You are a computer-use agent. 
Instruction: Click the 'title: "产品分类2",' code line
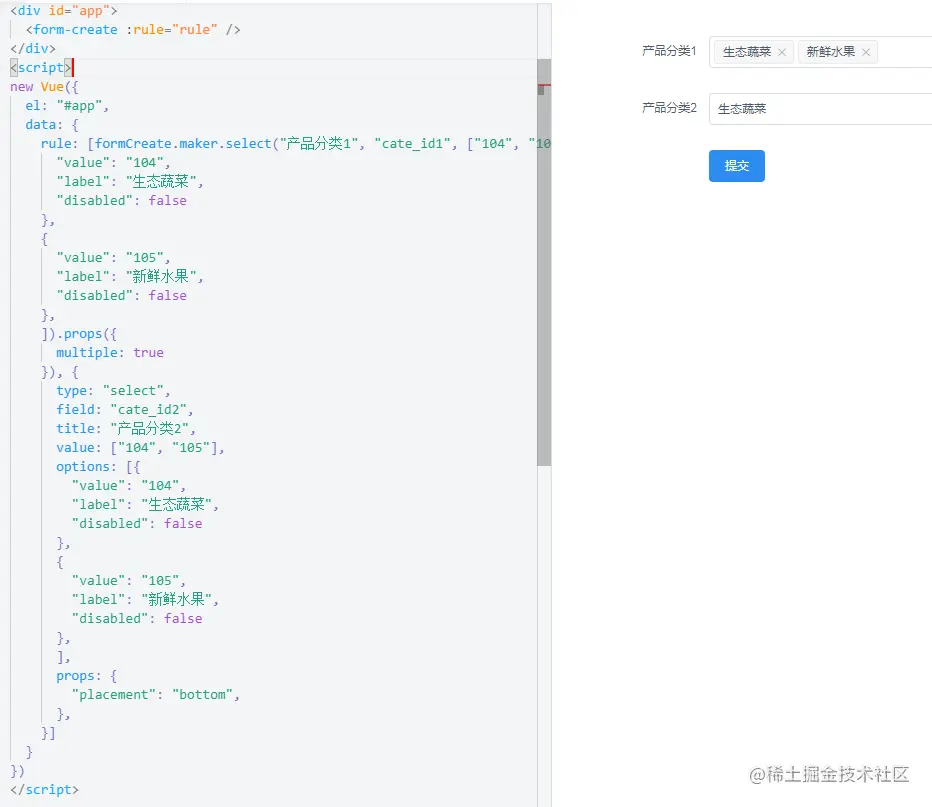pyautogui.click(x=126, y=429)
